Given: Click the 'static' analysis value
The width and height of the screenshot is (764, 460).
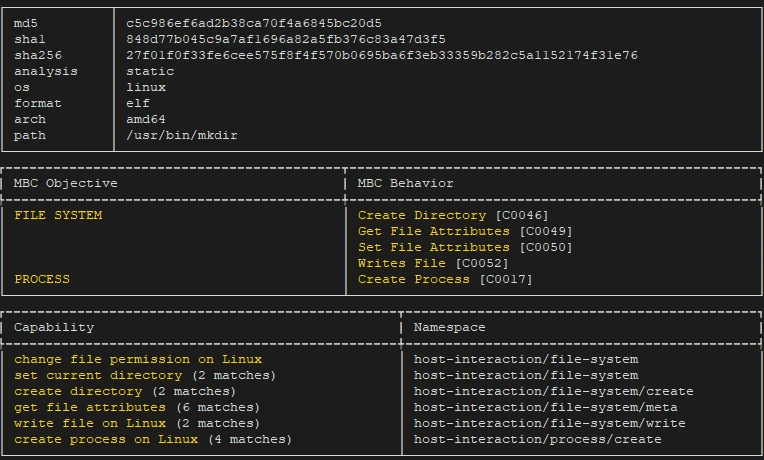Looking at the screenshot, I should coord(150,71).
